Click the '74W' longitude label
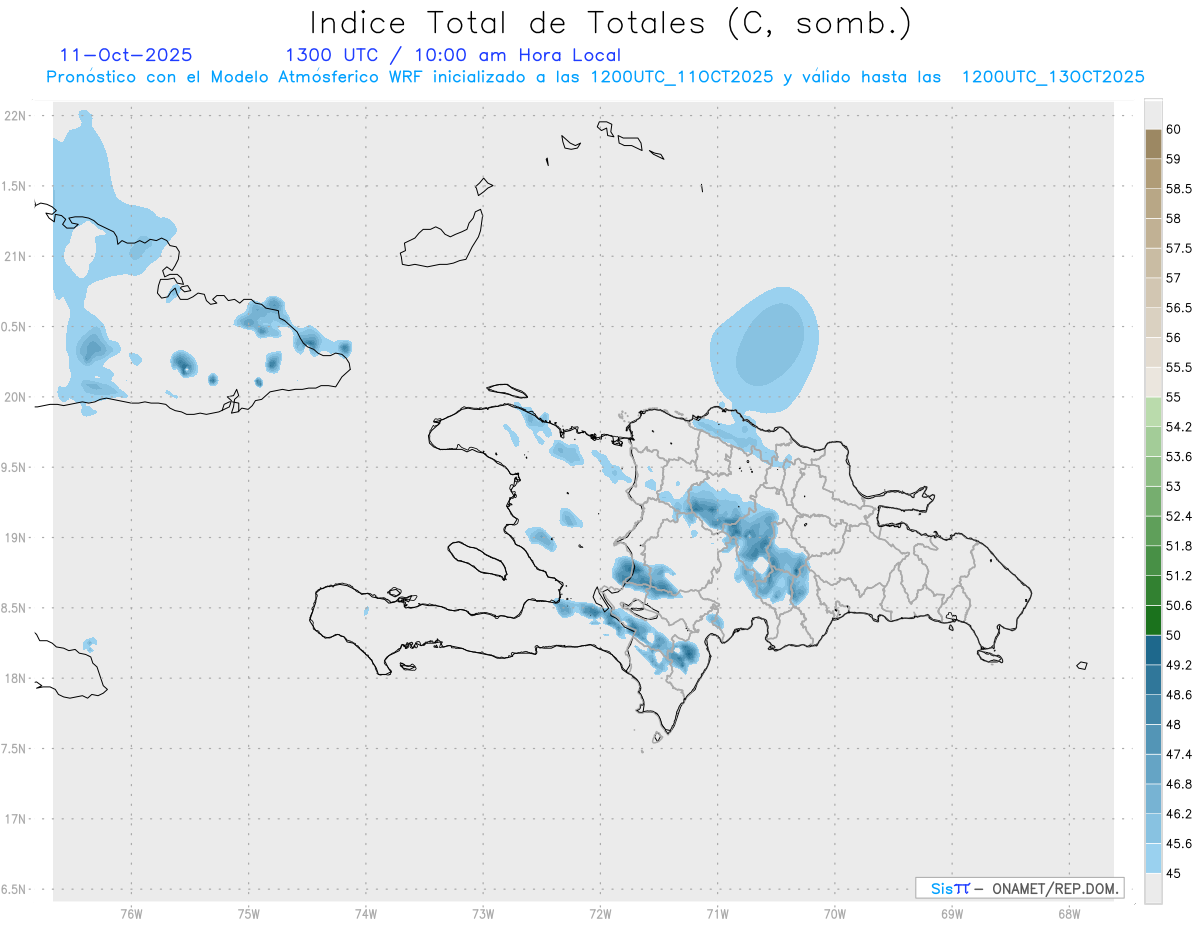This screenshot has width=1200, height=927. pos(366,913)
